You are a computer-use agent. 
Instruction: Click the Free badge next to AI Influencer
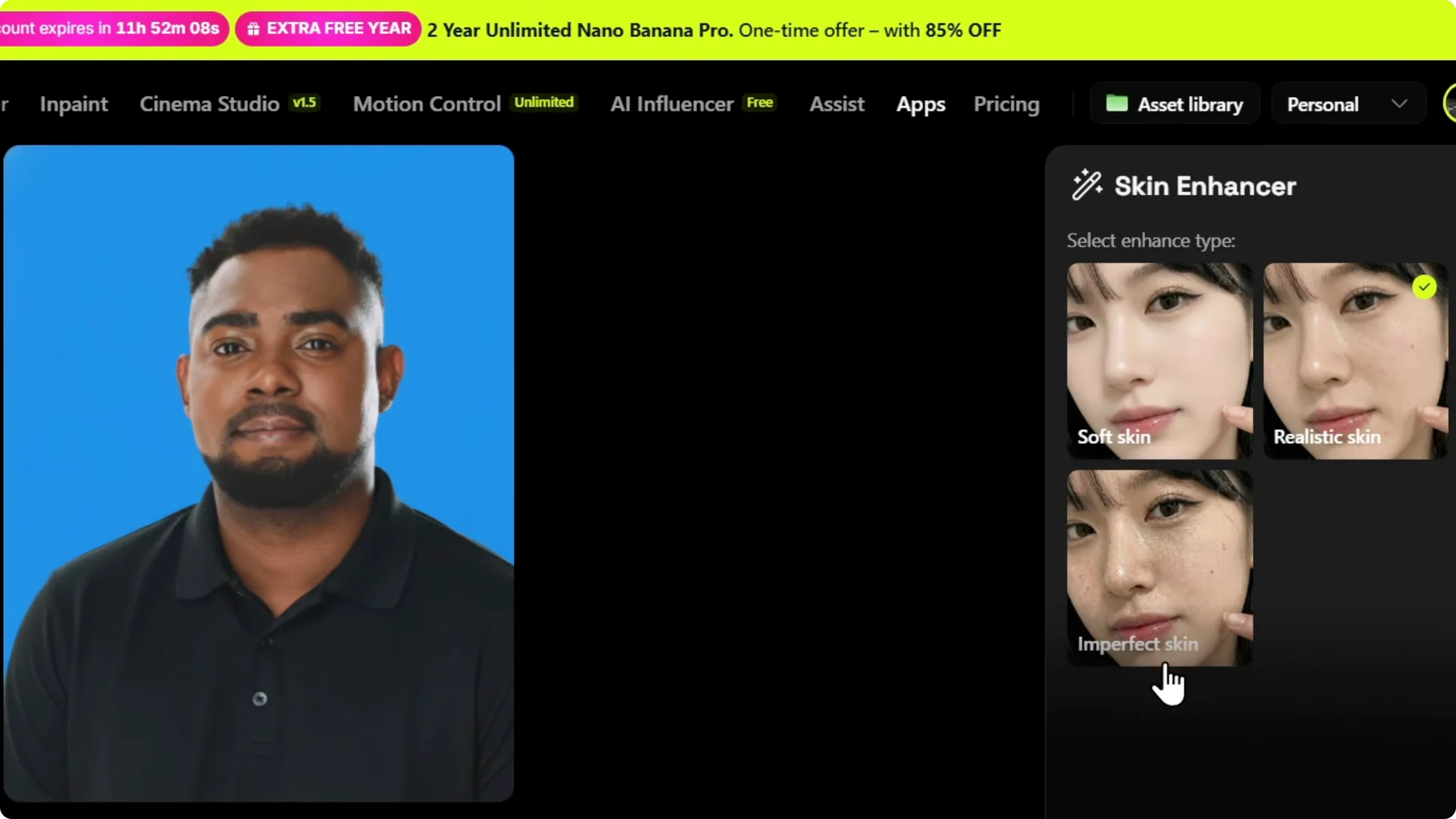(x=759, y=102)
